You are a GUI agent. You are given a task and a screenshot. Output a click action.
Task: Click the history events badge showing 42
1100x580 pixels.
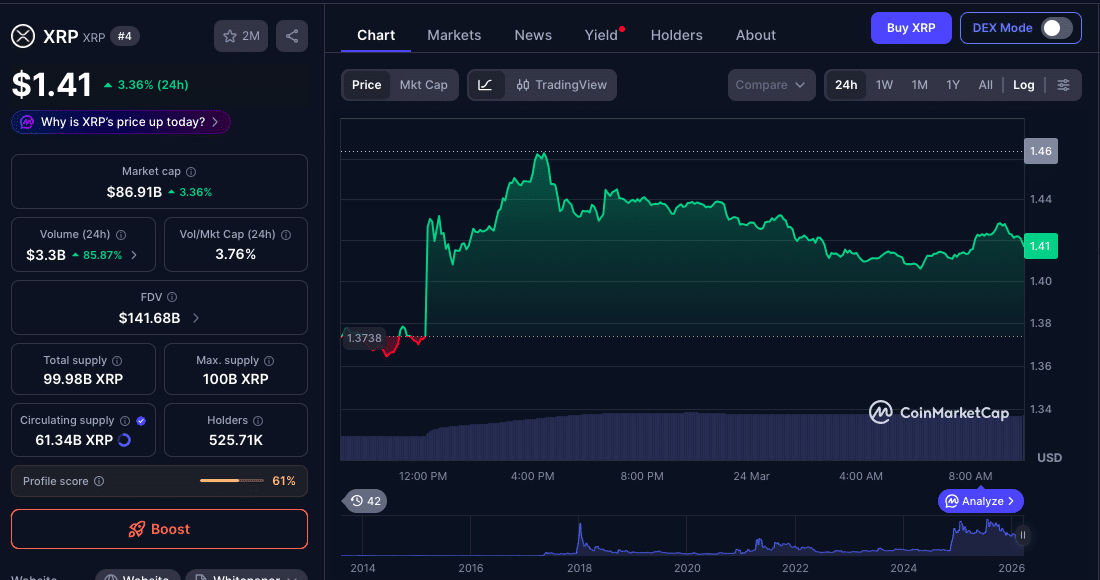coord(365,501)
